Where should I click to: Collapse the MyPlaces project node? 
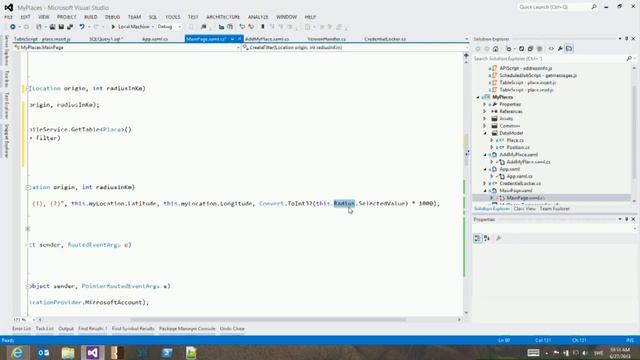pos(478,97)
